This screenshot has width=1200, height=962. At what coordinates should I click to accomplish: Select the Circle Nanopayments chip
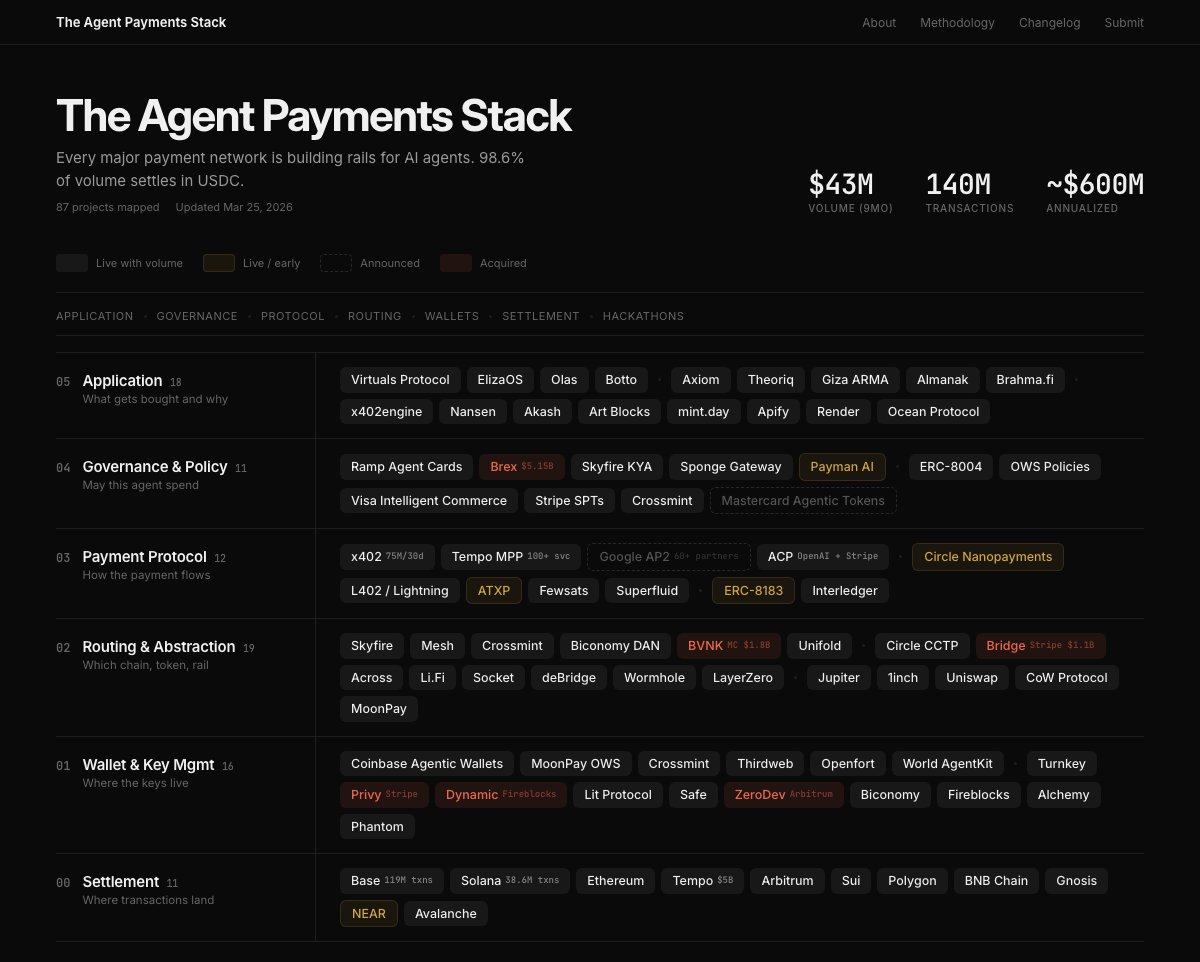988,557
